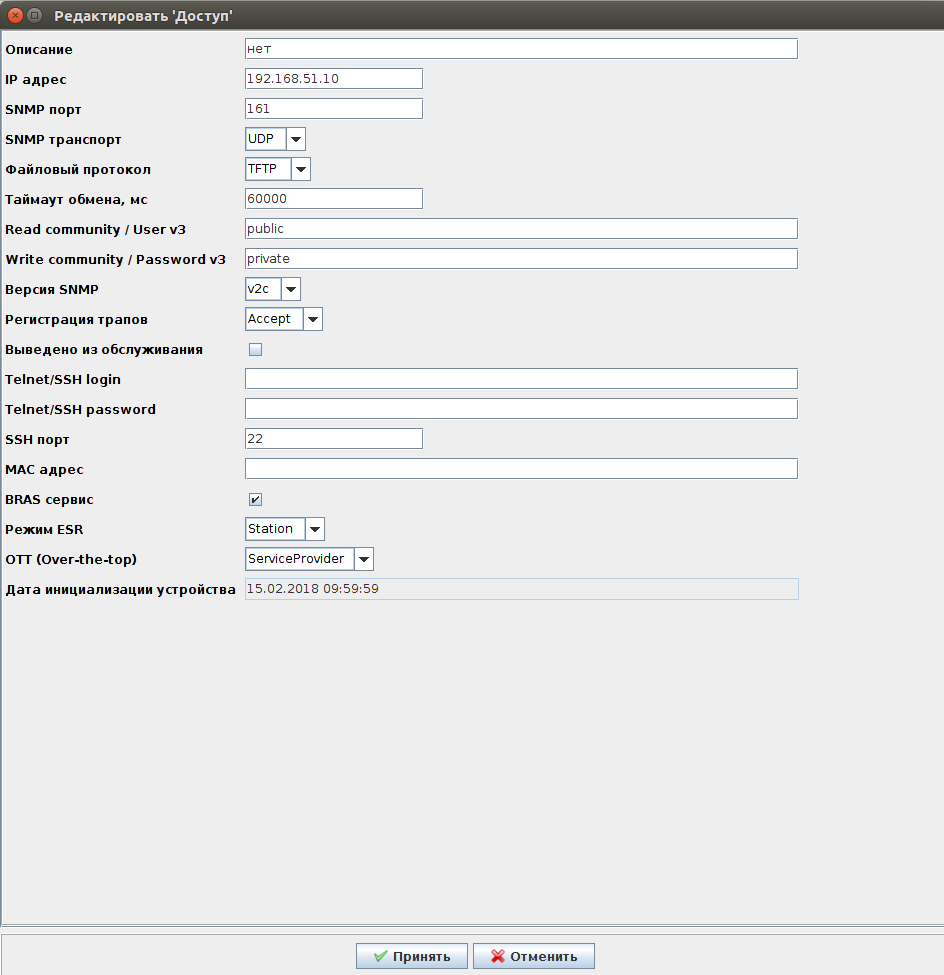Open the Режим ESR Station dropdown
Image resolution: width=944 pixels, height=975 pixels.
pyautogui.click(x=285, y=529)
